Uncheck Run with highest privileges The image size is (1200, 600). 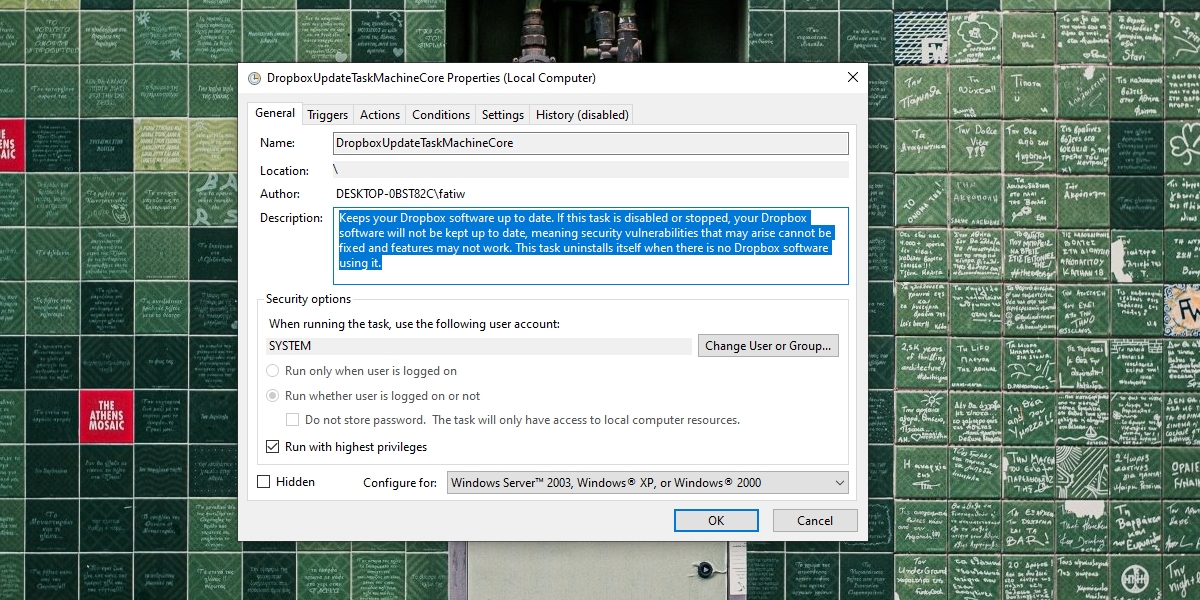tap(272, 447)
